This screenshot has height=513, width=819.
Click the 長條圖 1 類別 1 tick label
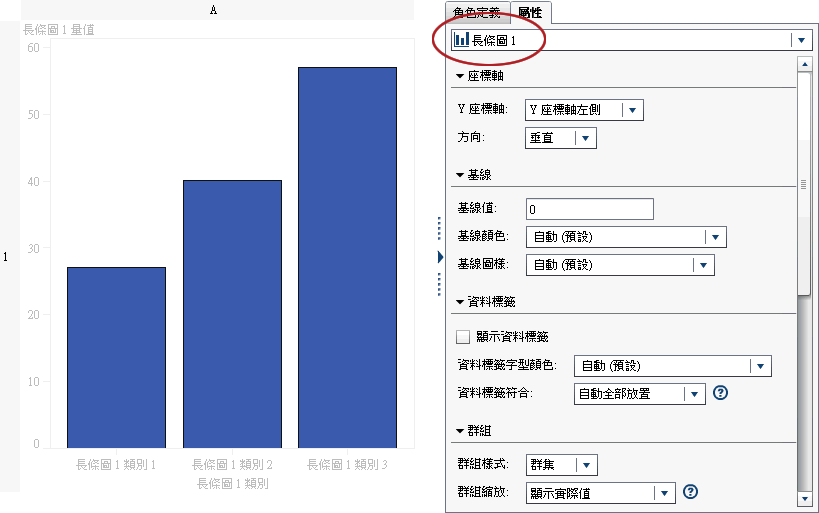tap(116, 464)
